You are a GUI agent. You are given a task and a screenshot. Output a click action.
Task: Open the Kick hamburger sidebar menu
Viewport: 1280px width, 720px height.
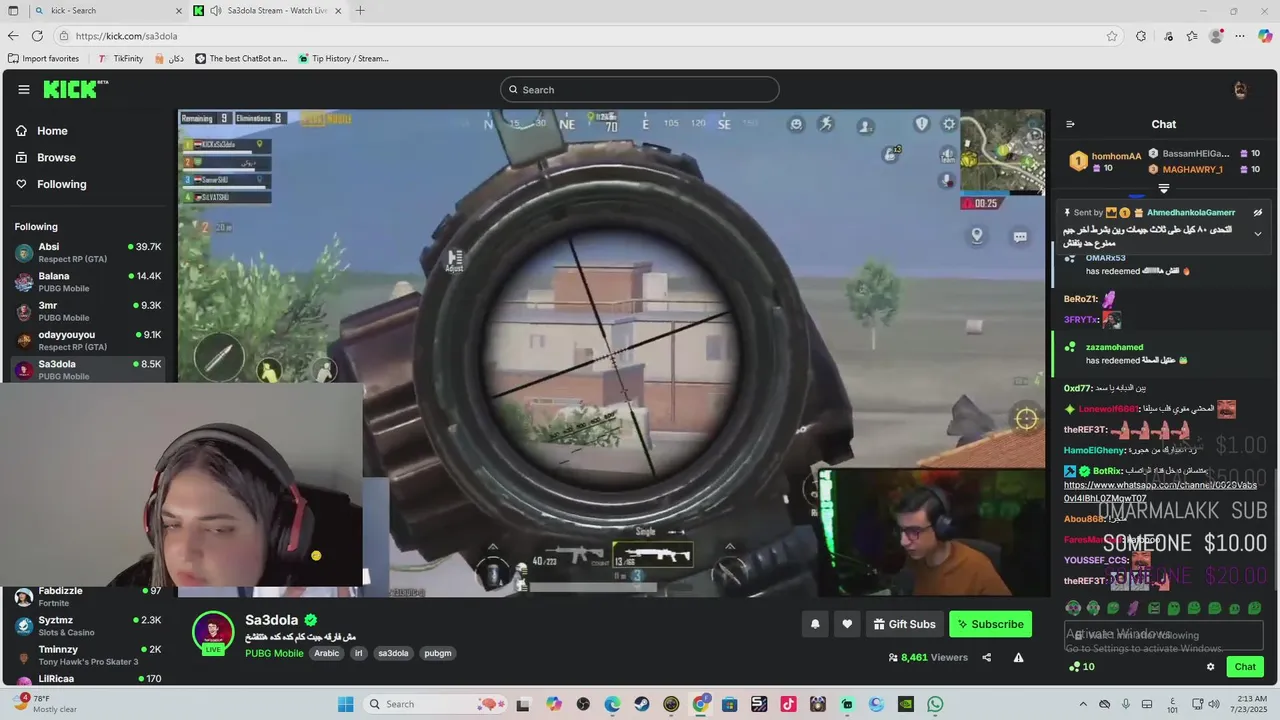click(x=24, y=90)
